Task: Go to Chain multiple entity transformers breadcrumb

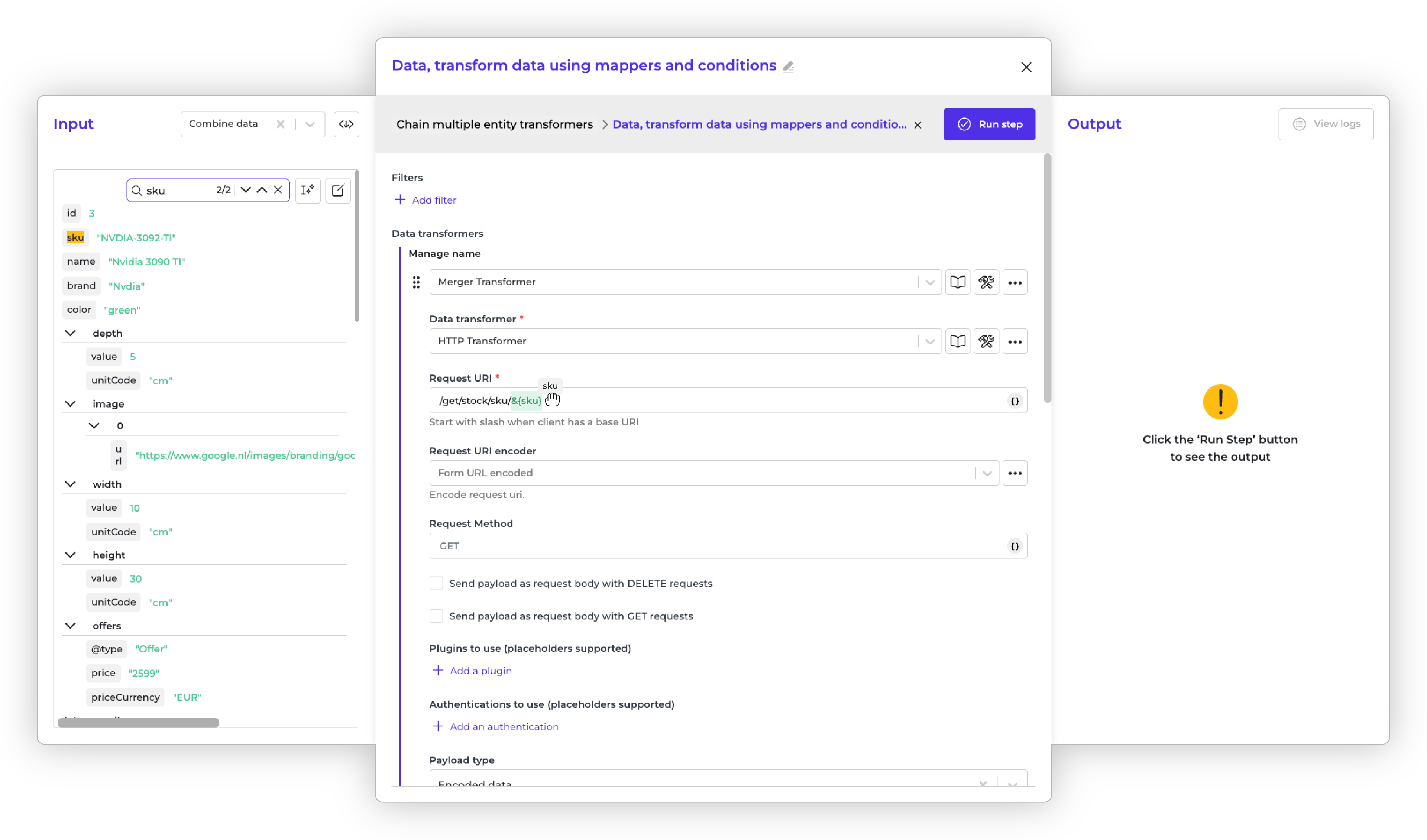Action: point(494,124)
